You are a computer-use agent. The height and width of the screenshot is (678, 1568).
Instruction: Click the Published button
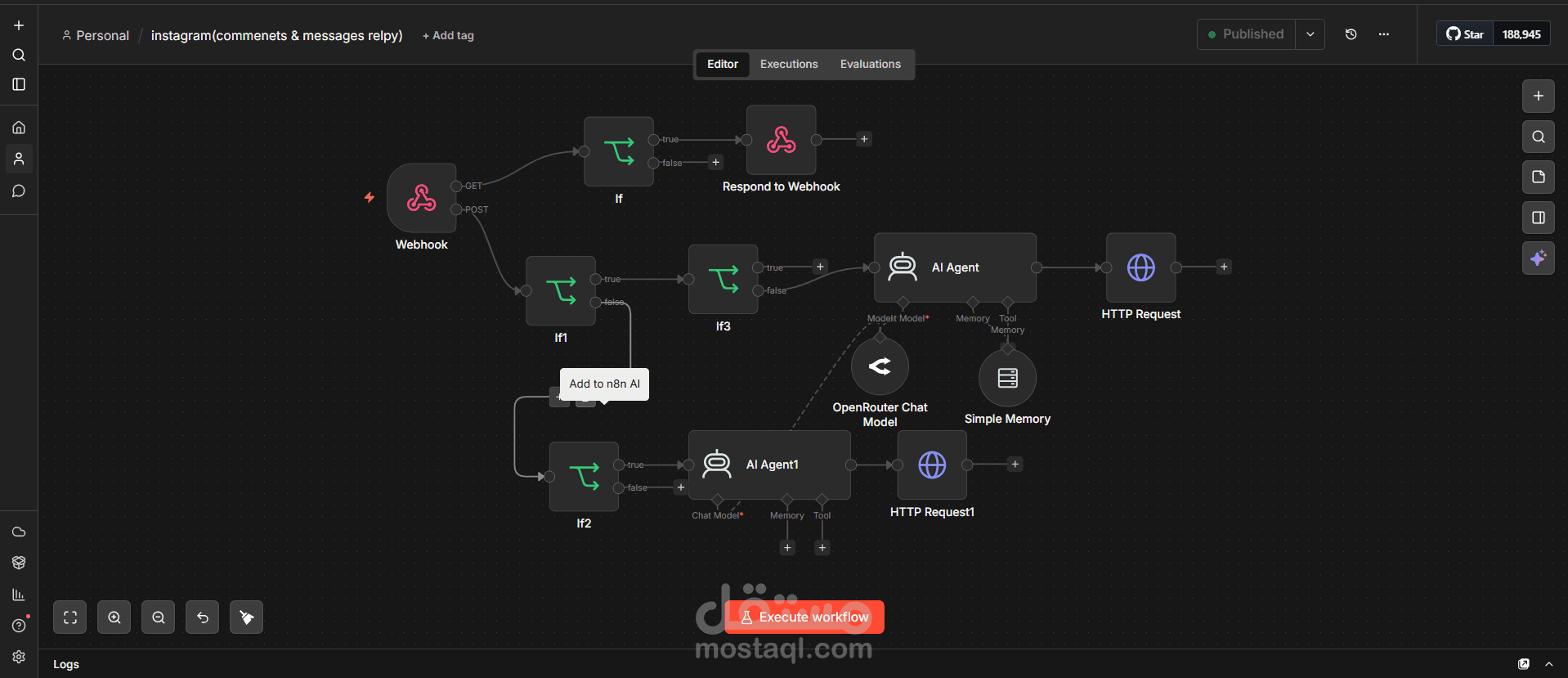tap(1246, 34)
